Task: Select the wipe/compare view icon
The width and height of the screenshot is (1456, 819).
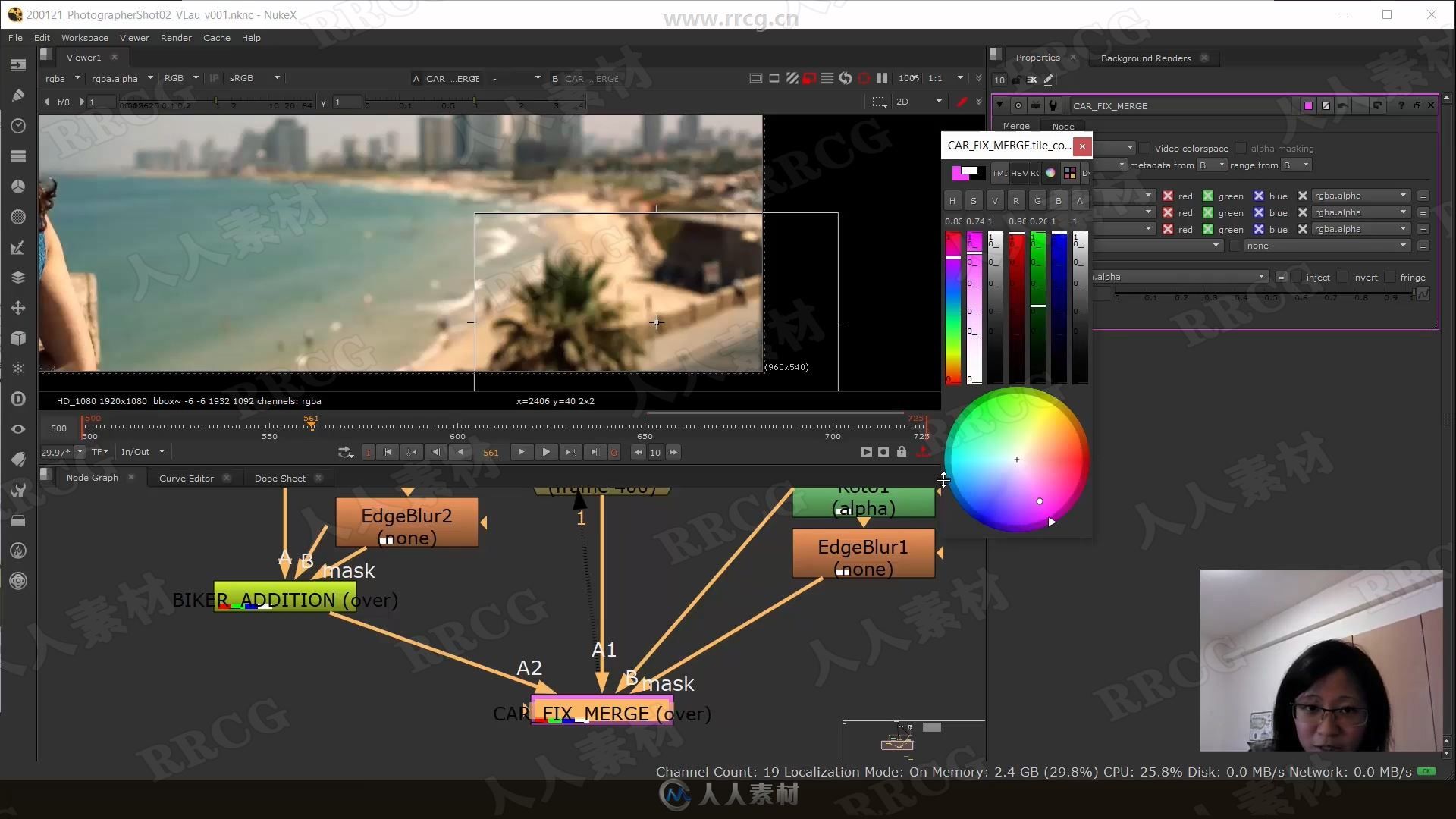Action: (x=793, y=77)
